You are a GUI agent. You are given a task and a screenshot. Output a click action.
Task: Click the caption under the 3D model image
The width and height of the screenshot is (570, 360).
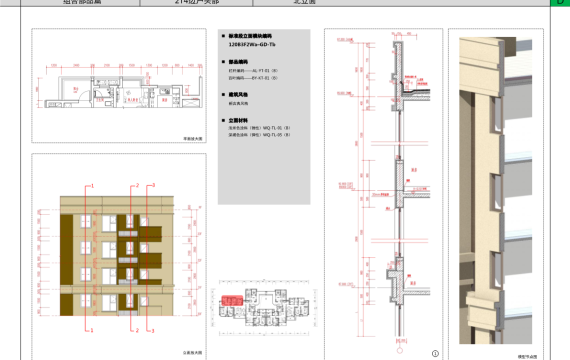click(527, 357)
